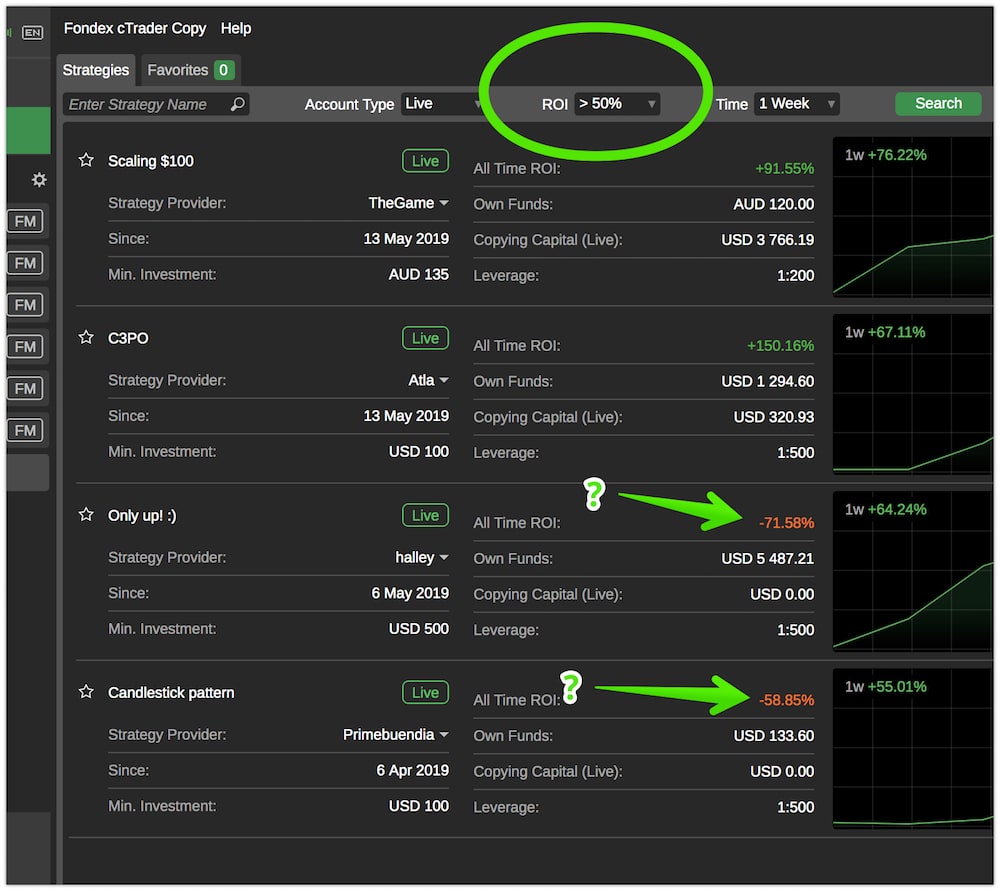Click the -71.58% All Time ROI value
The height and width of the screenshot is (891, 1000).
786,523
